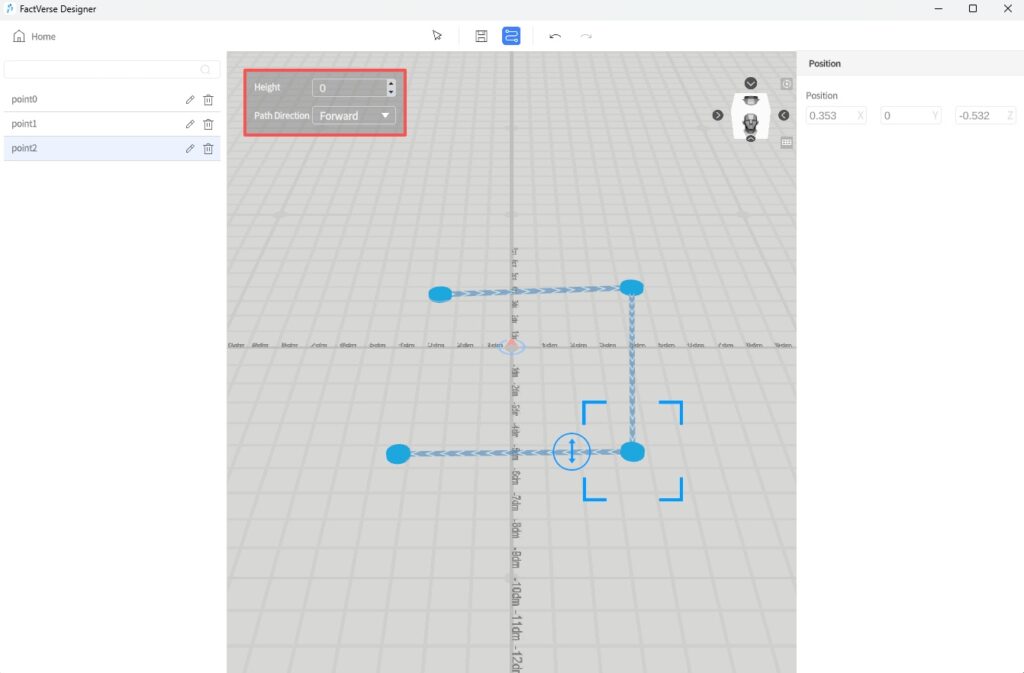The image size is (1024, 673).
Task: Delete point2 using its trash icon
Action: coord(208,148)
